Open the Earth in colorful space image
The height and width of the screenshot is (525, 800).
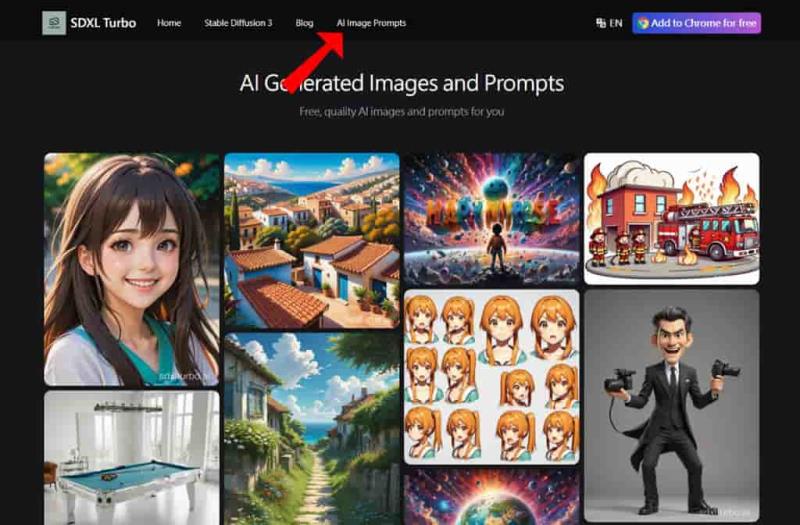(492, 497)
